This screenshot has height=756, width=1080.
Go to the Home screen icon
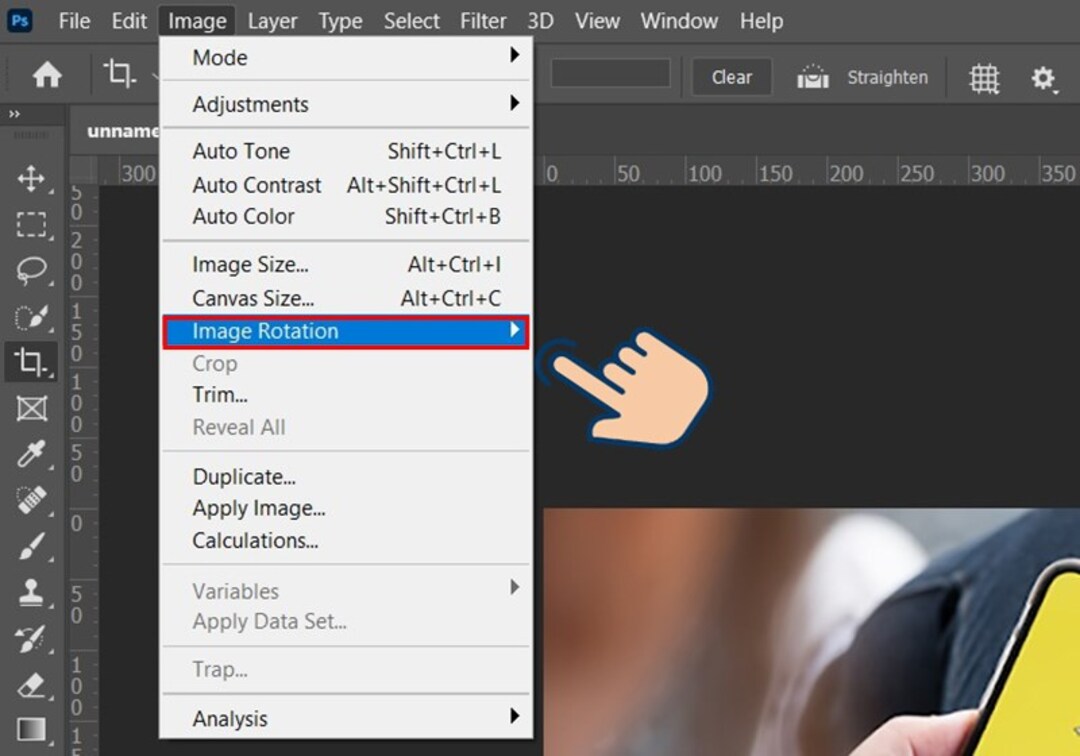(47, 74)
